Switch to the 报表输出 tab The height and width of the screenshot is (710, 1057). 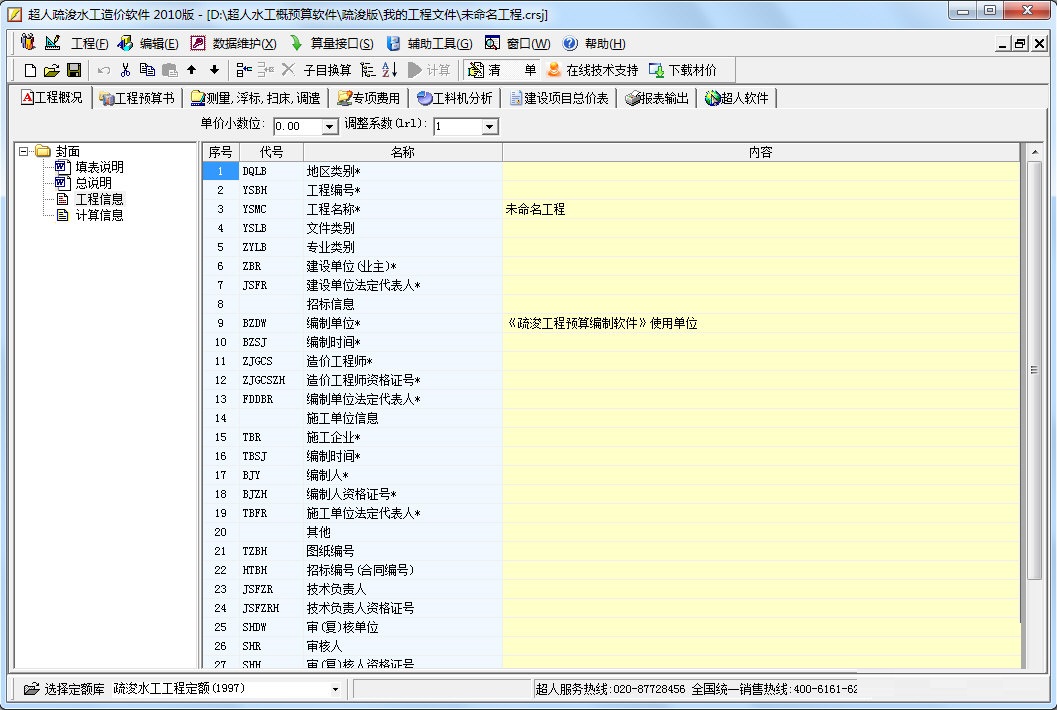coord(657,98)
